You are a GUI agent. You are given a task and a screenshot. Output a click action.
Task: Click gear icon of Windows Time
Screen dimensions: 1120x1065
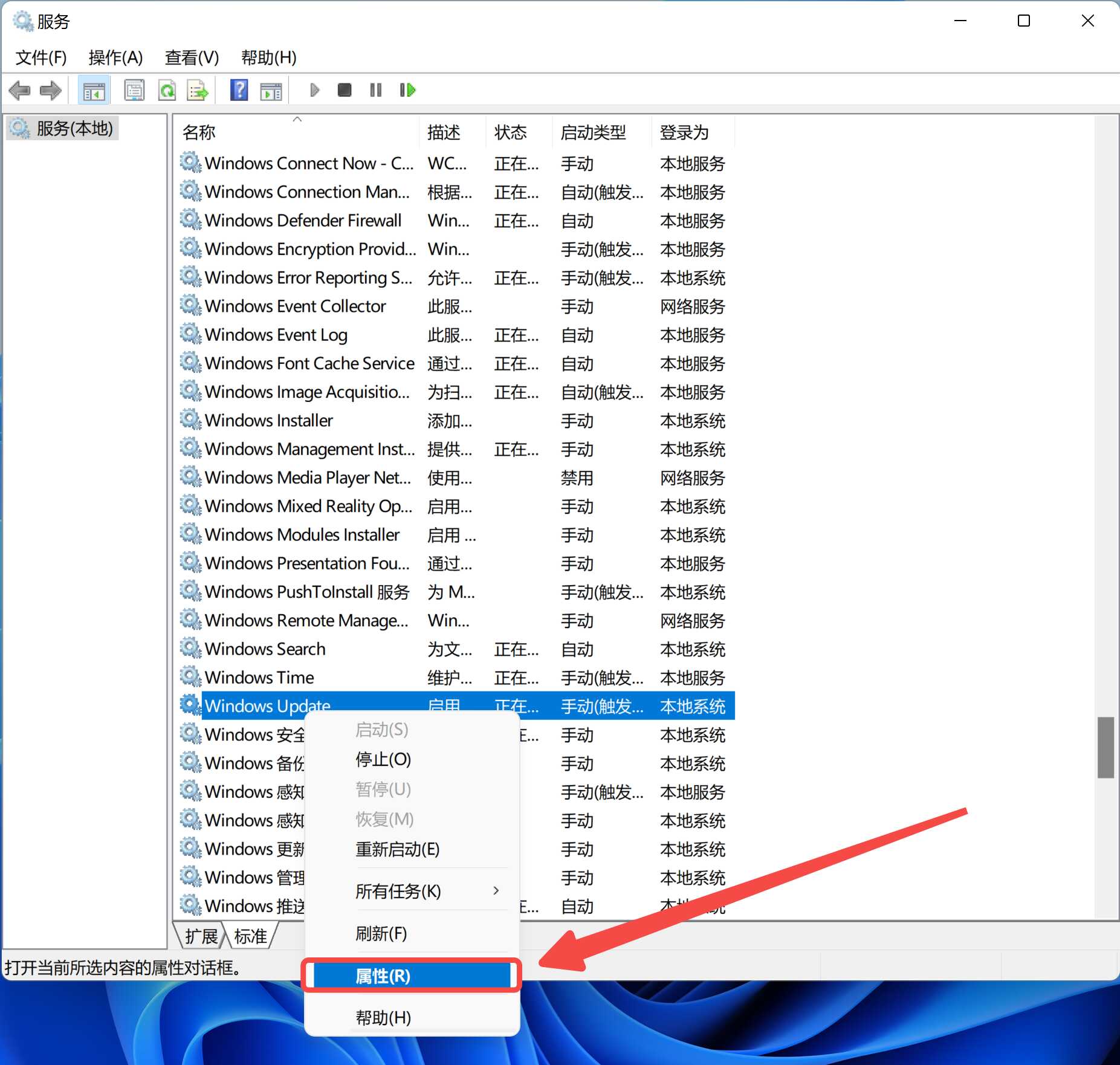(190, 677)
